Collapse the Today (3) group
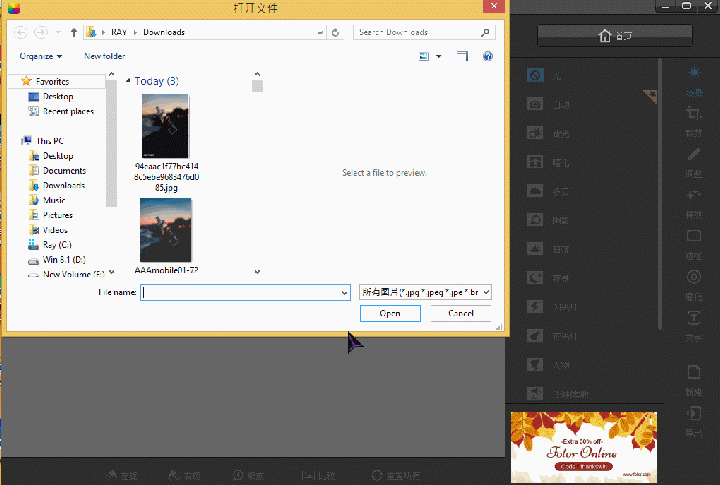The image size is (720, 485). 128,81
